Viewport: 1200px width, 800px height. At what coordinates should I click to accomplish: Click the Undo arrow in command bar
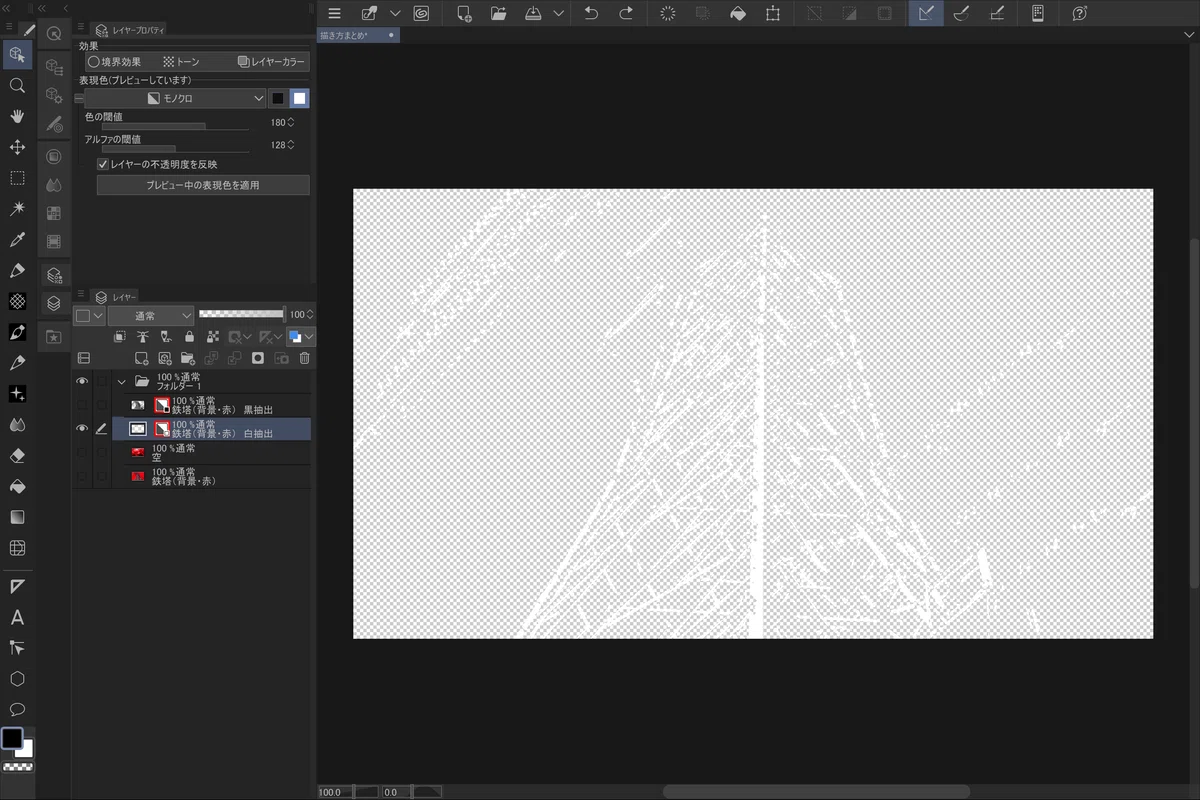591,13
